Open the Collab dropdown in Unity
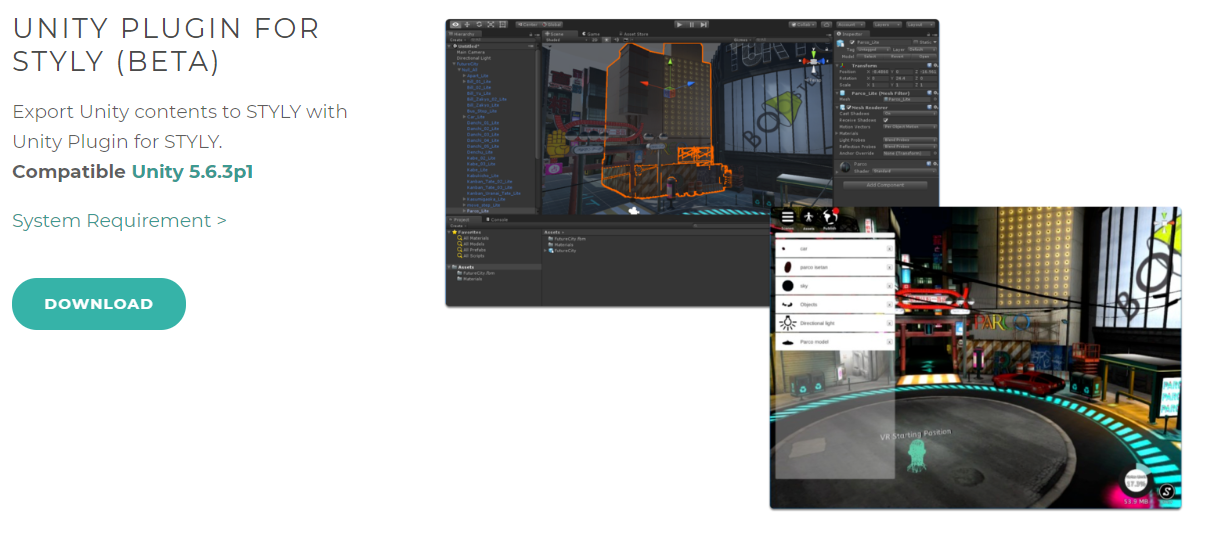Image resolution: width=1205 pixels, height=535 pixels. 805,24
